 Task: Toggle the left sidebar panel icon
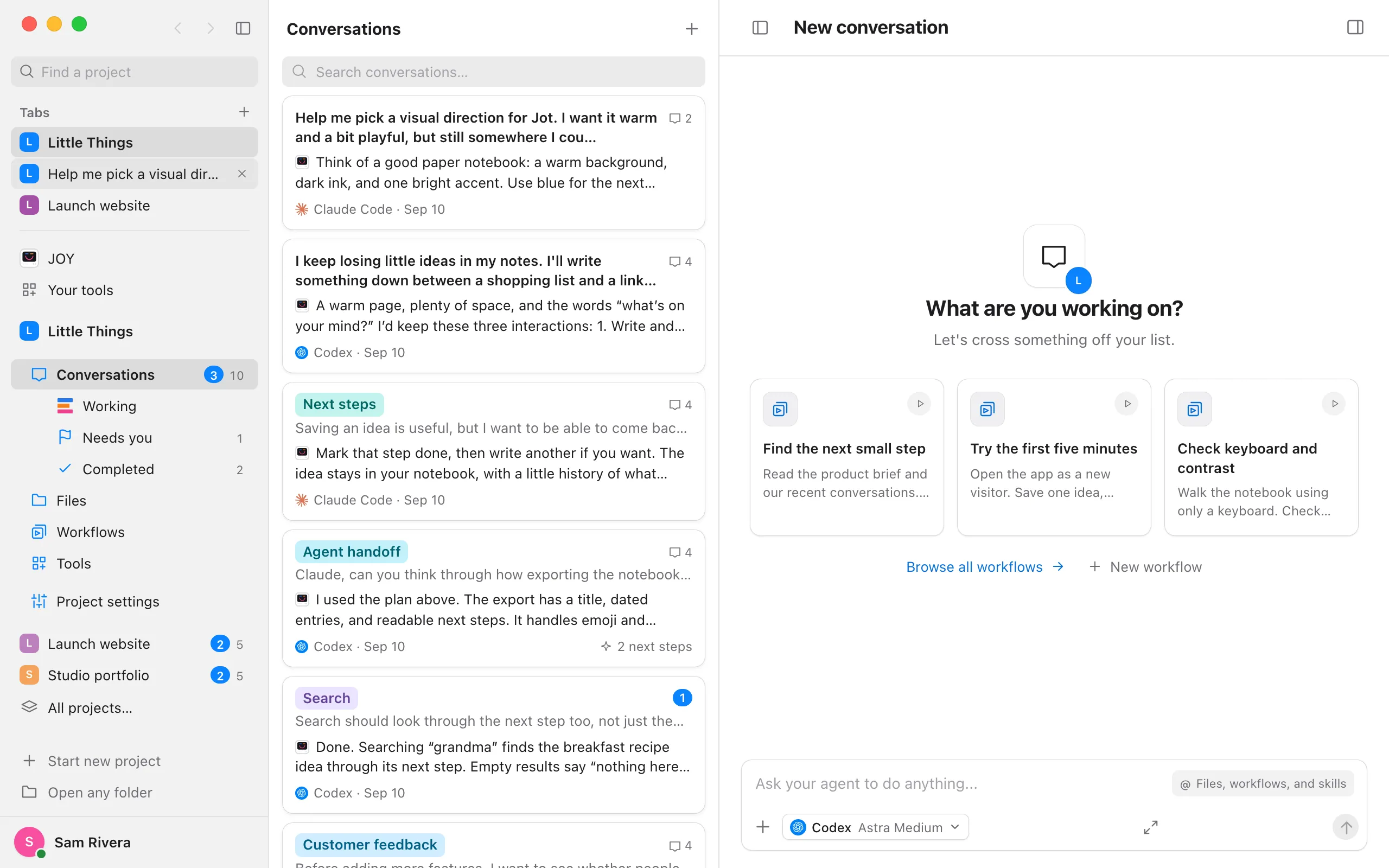coord(243,28)
